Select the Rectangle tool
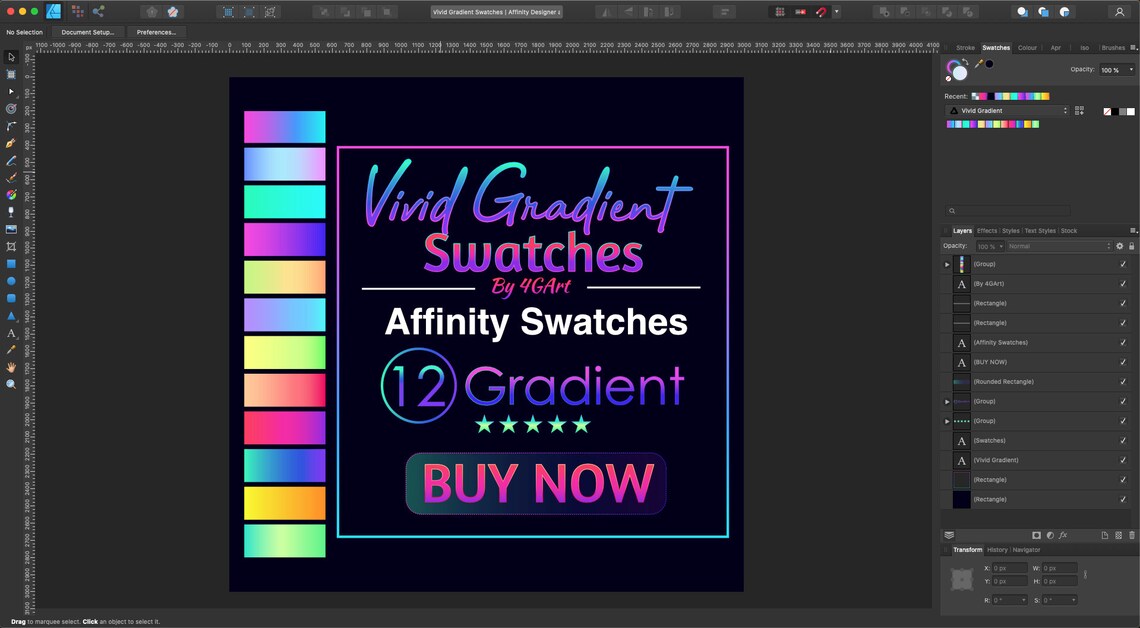The height and width of the screenshot is (628, 1140). click(x=11, y=263)
